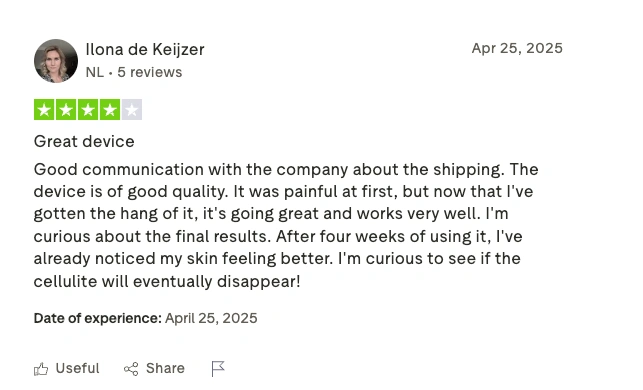The image size is (643, 390).
Task: Click the review text starting "Good communication"
Action: pos(286,225)
